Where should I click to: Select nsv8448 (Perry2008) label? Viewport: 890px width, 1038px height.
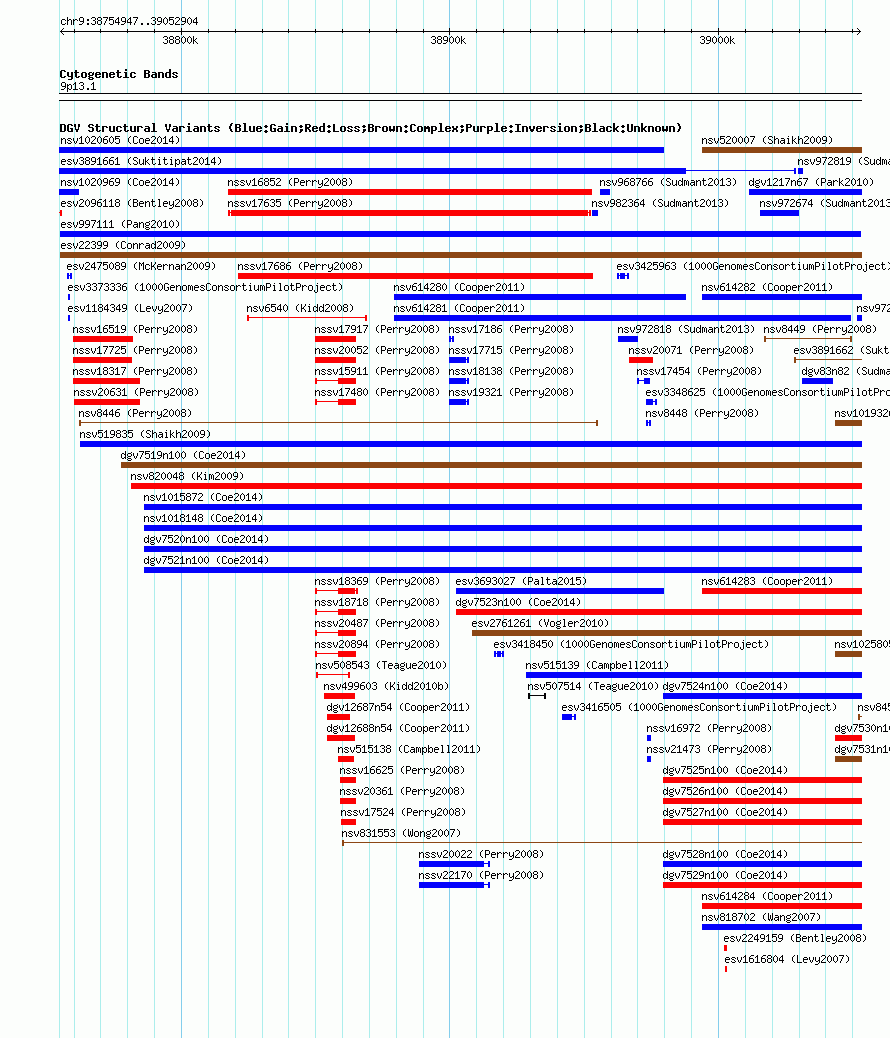tap(702, 414)
